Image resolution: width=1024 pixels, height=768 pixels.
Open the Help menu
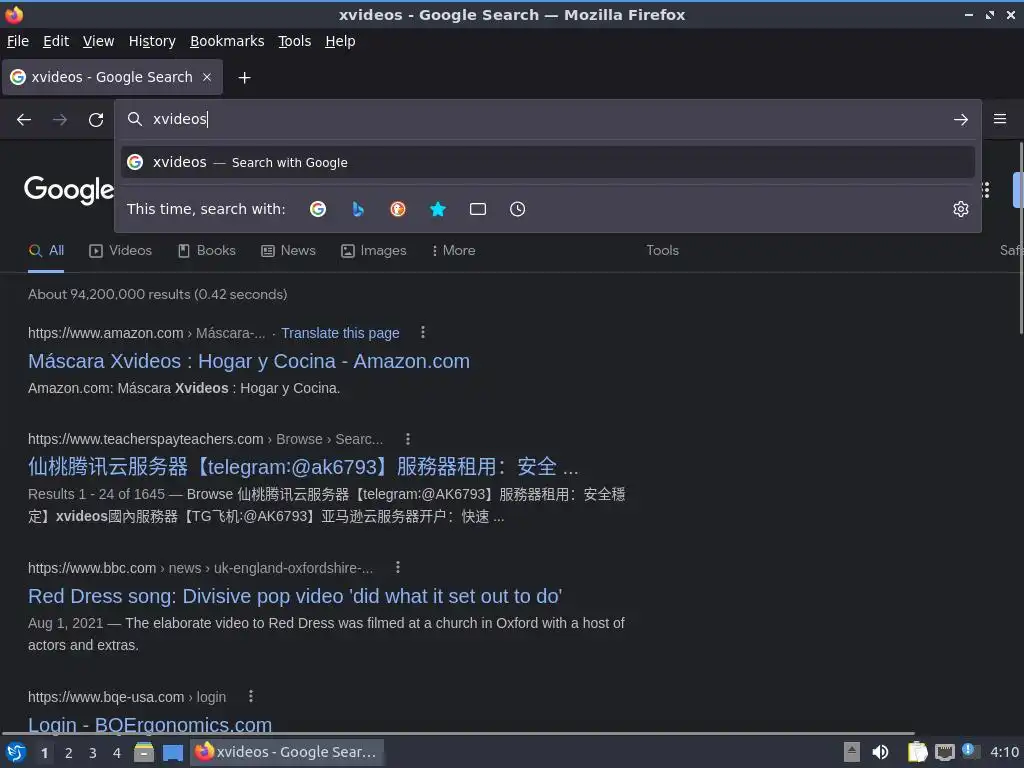point(340,41)
